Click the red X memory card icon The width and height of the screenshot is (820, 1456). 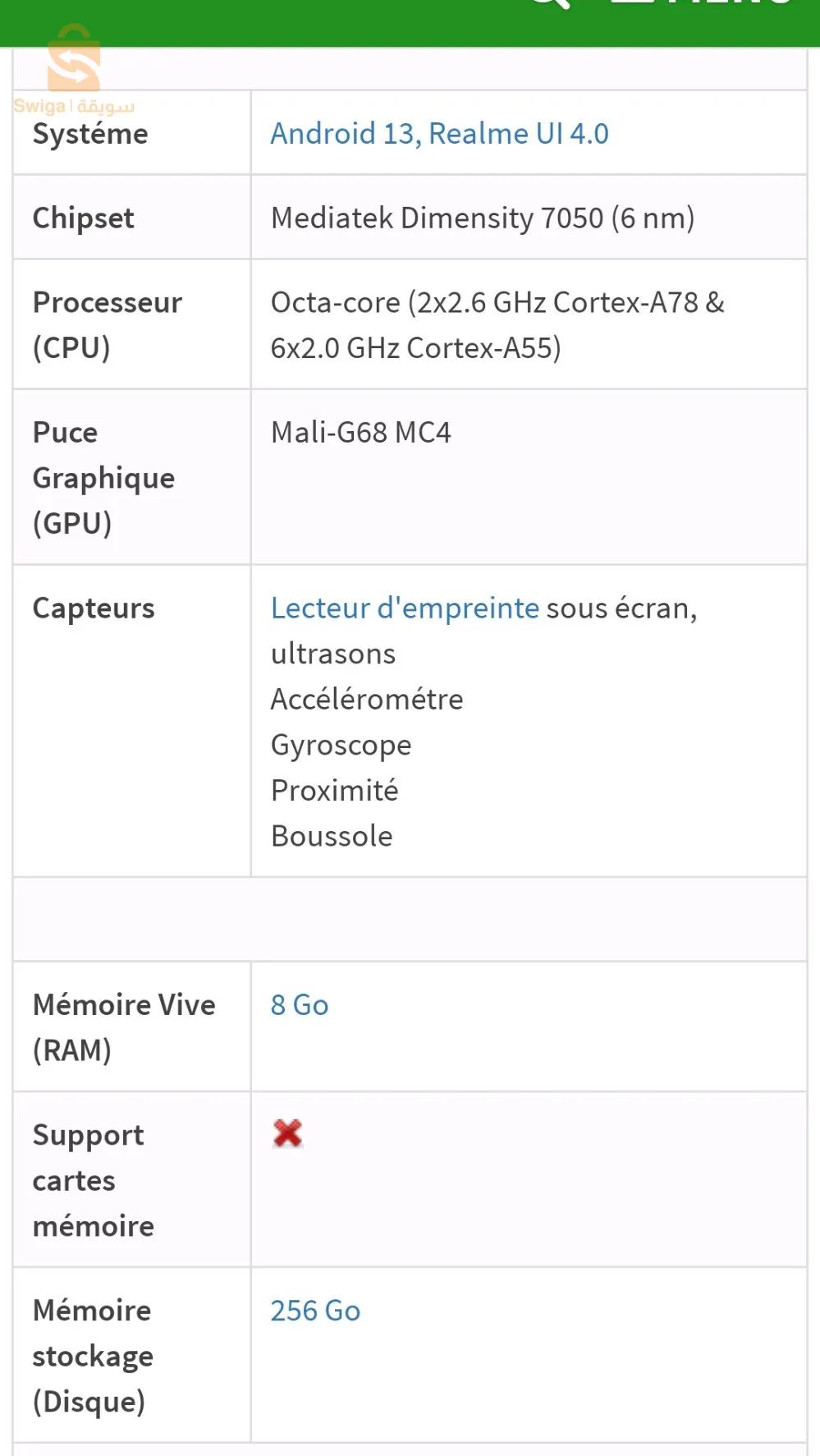tap(287, 1133)
